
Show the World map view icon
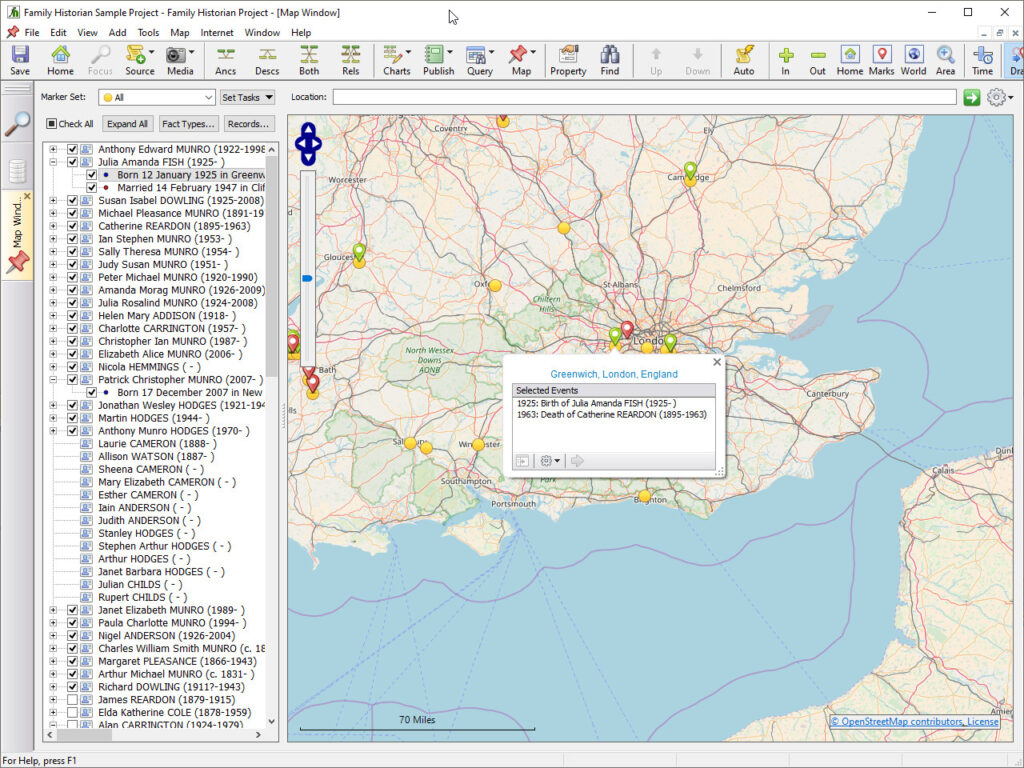(x=914, y=60)
